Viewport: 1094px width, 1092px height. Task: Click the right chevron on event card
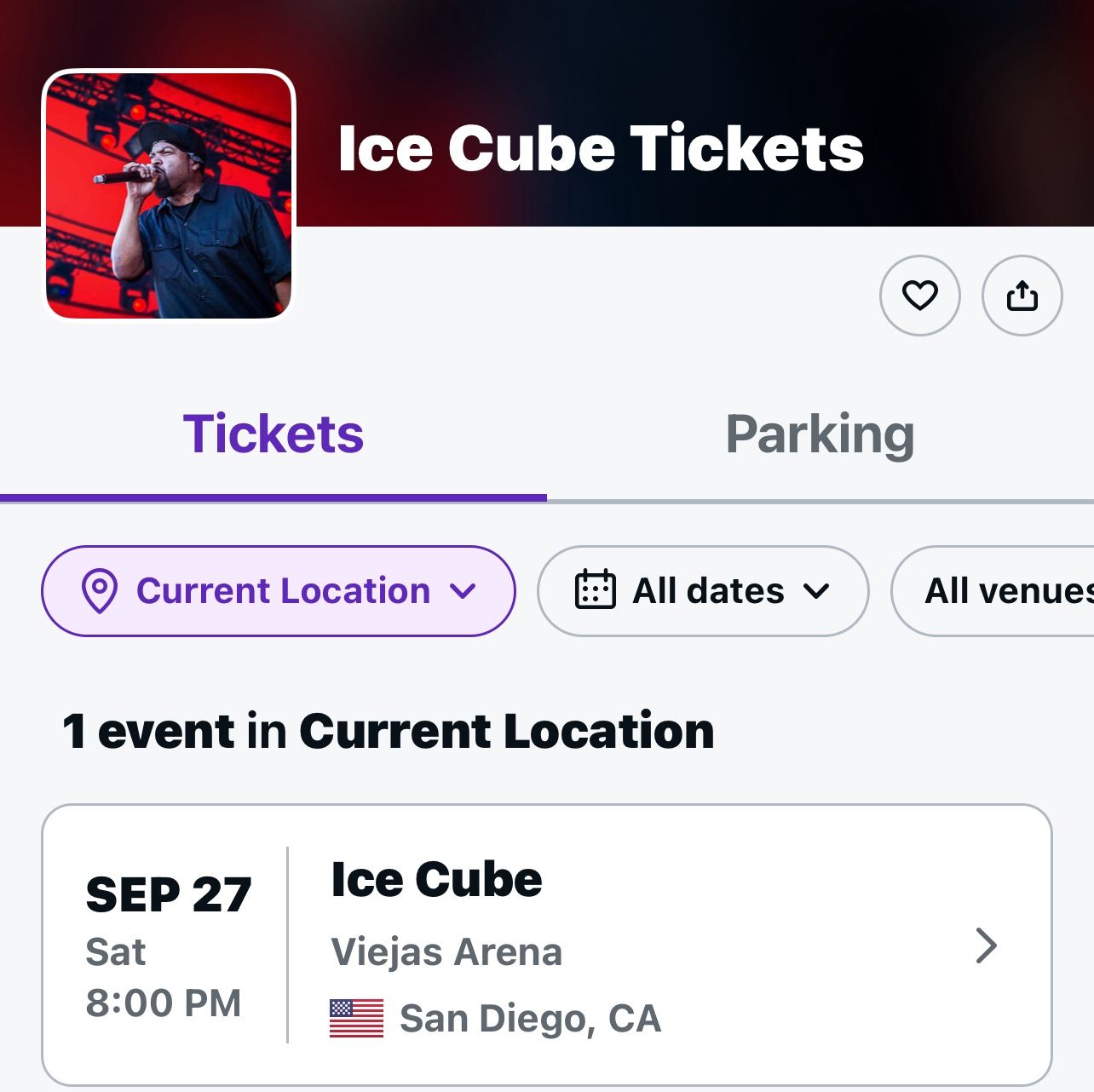click(986, 945)
